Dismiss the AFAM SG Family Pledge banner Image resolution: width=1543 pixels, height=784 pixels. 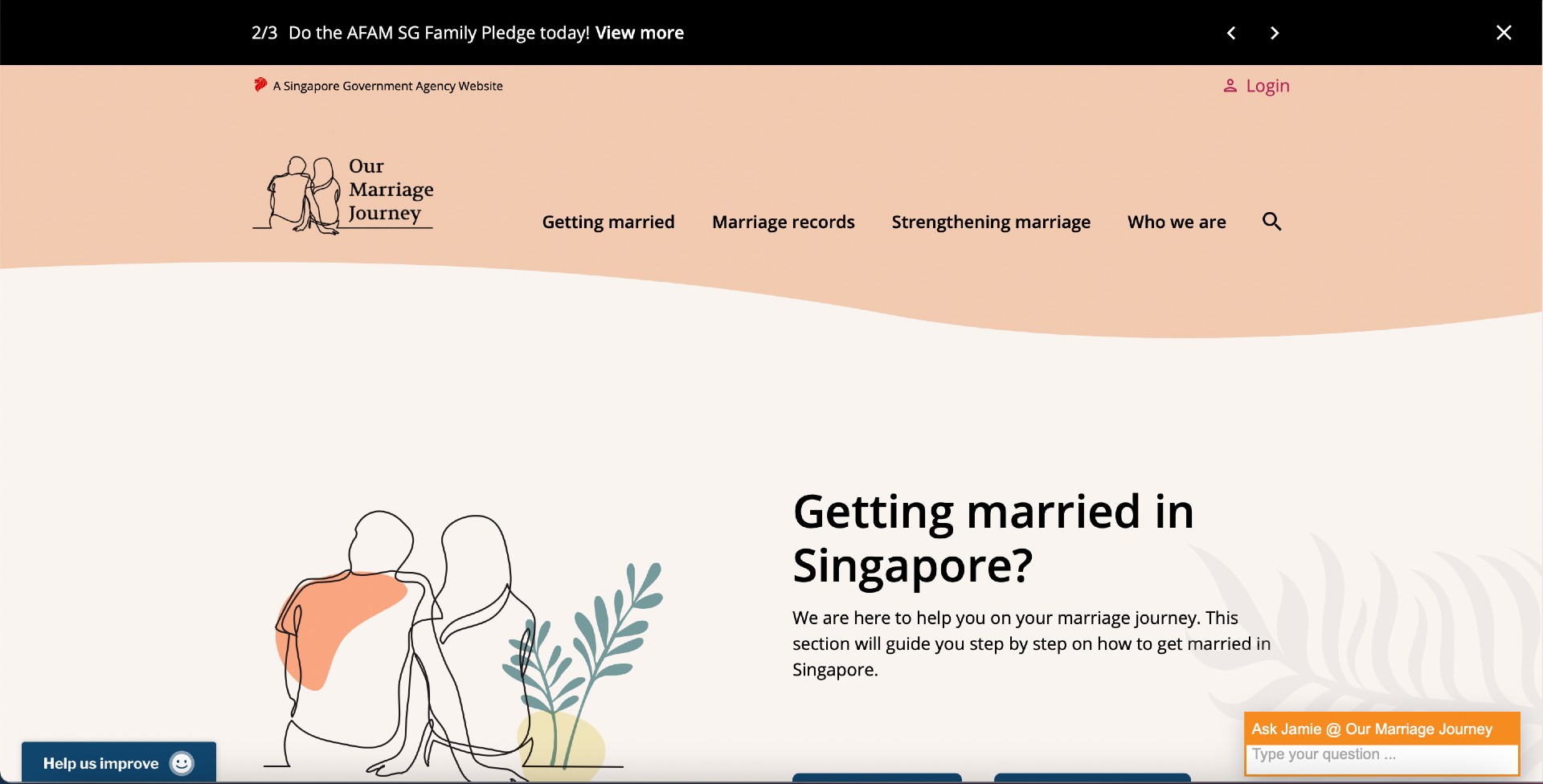click(x=1504, y=33)
